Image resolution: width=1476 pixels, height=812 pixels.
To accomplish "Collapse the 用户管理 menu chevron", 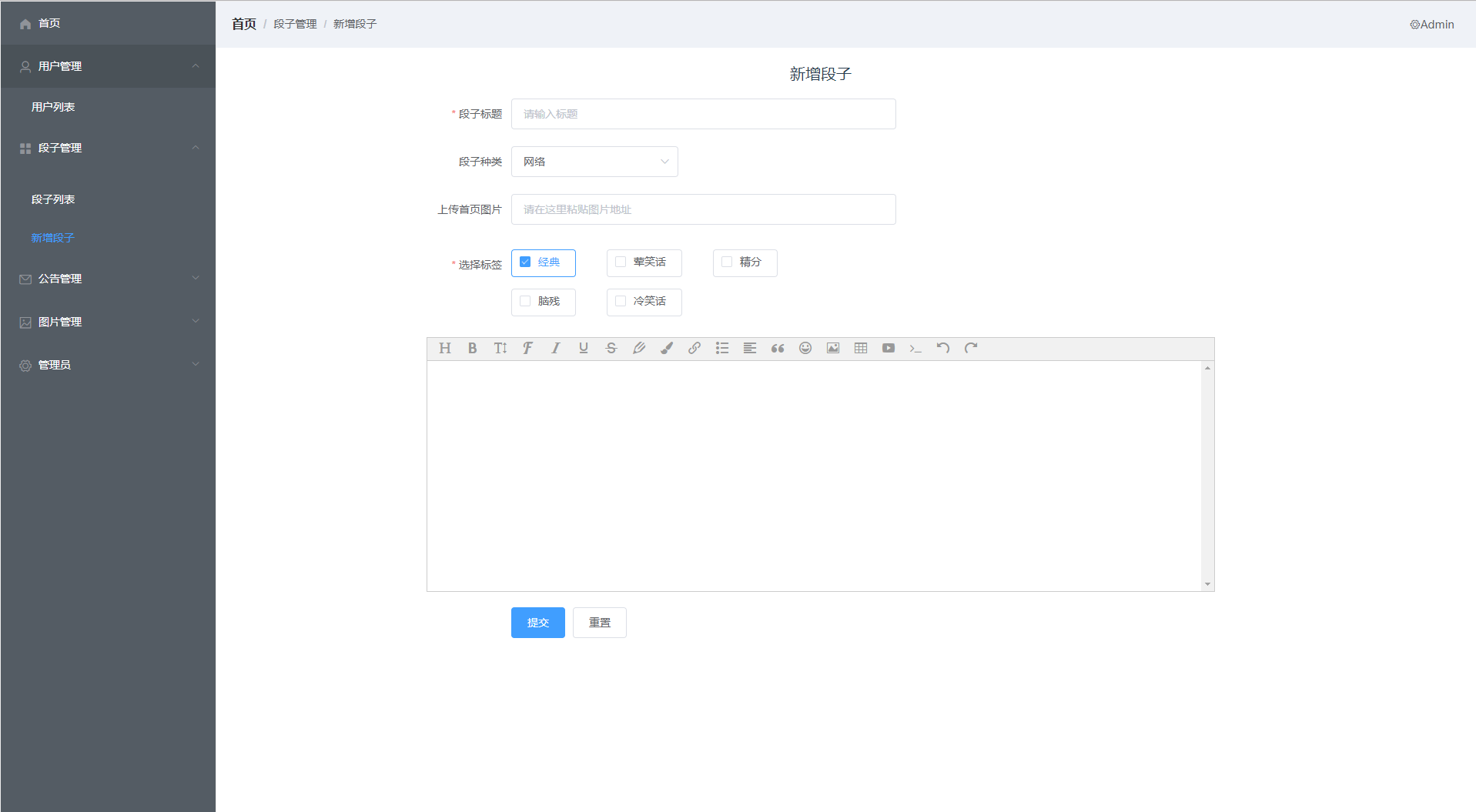I will pos(196,65).
